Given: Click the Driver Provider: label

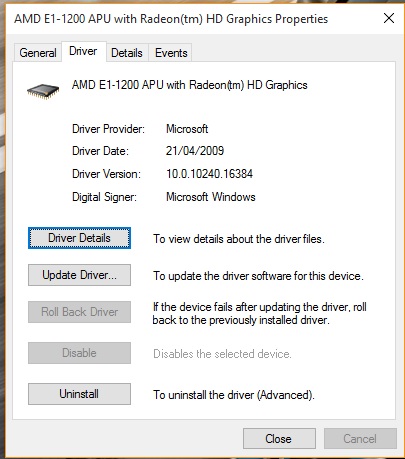Looking at the screenshot, I should coord(108,129).
